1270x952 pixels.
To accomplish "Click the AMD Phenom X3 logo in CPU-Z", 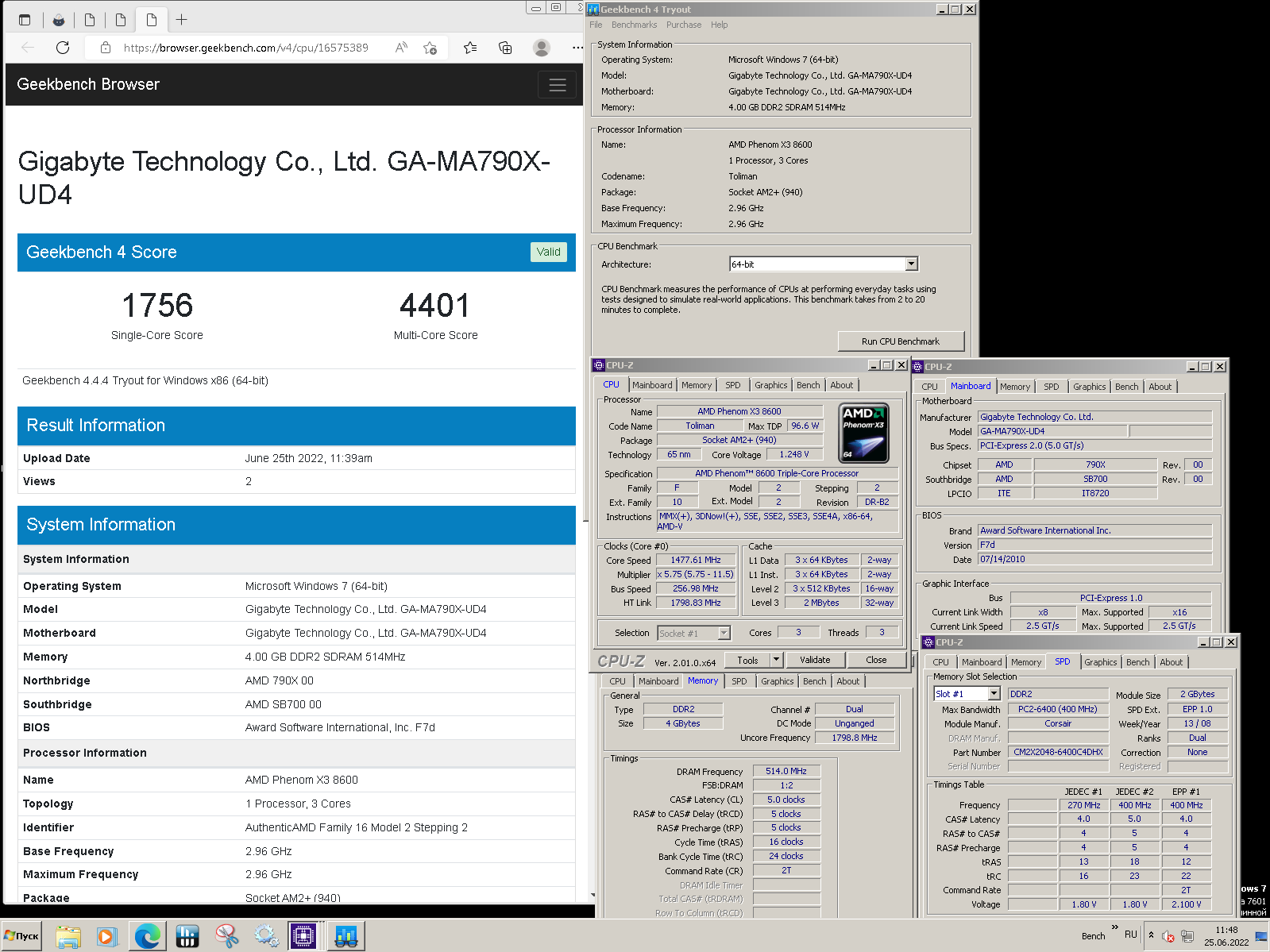I will pyautogui.click(x=864, y=433).
